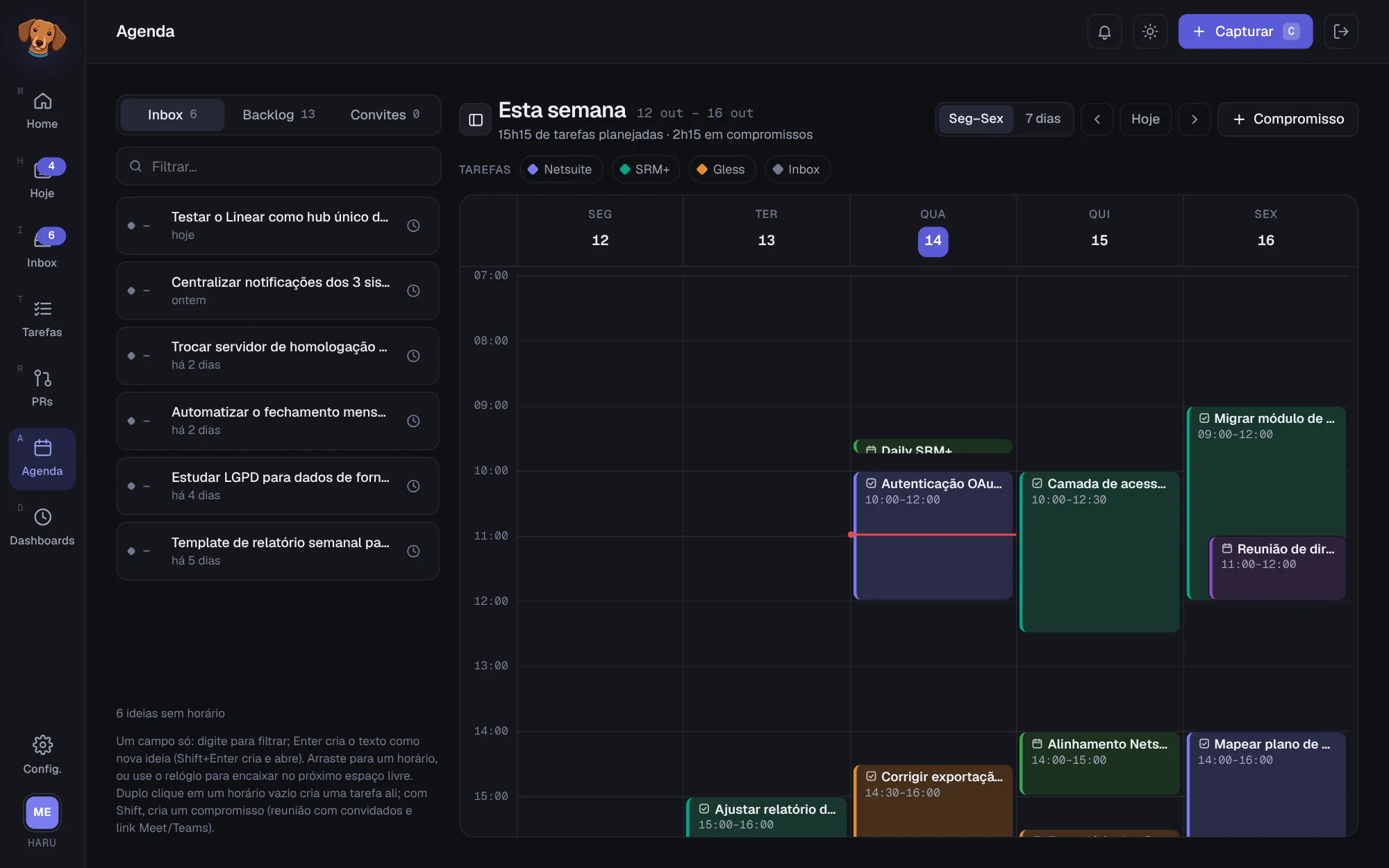This screenshot has height=868, width=1389.
Task: Open Daily SRM+ event
Action: tap(933, 446)
